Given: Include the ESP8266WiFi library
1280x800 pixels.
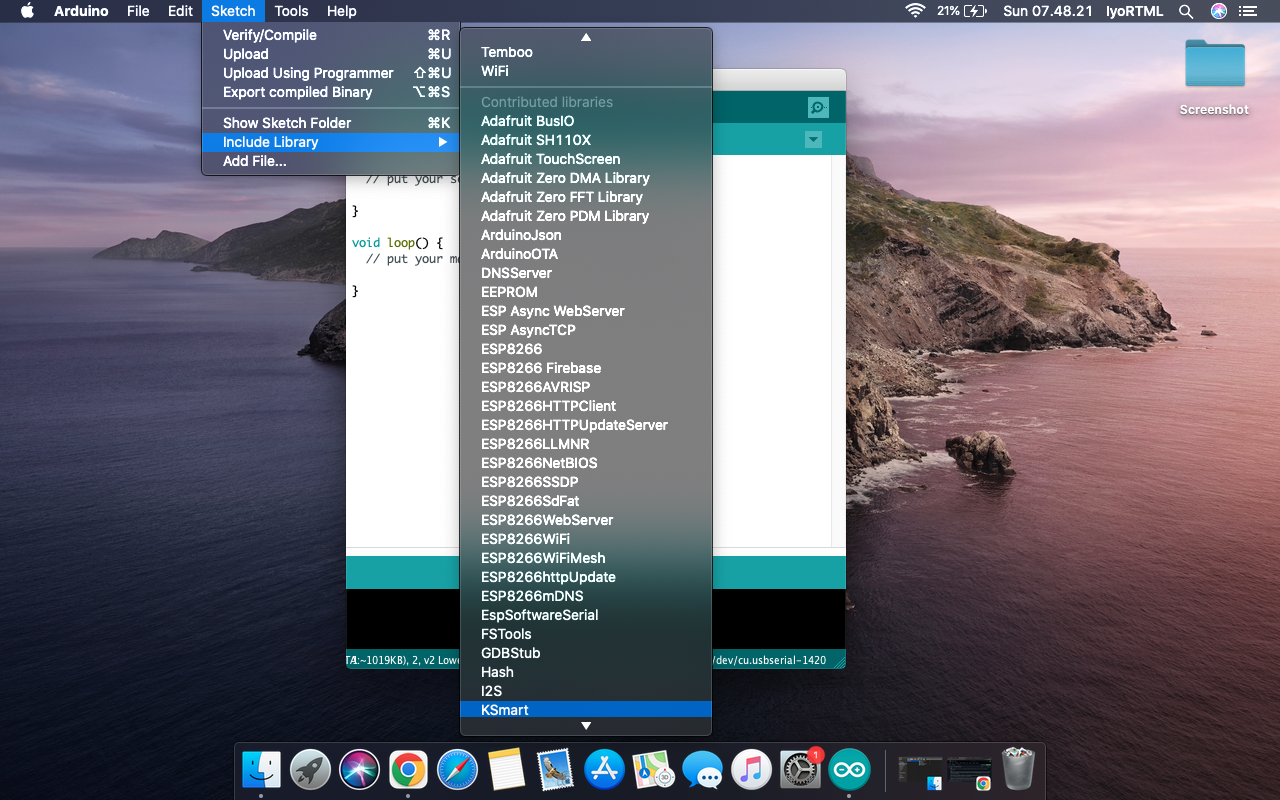Looking at the screenshot, I should 586,539.
